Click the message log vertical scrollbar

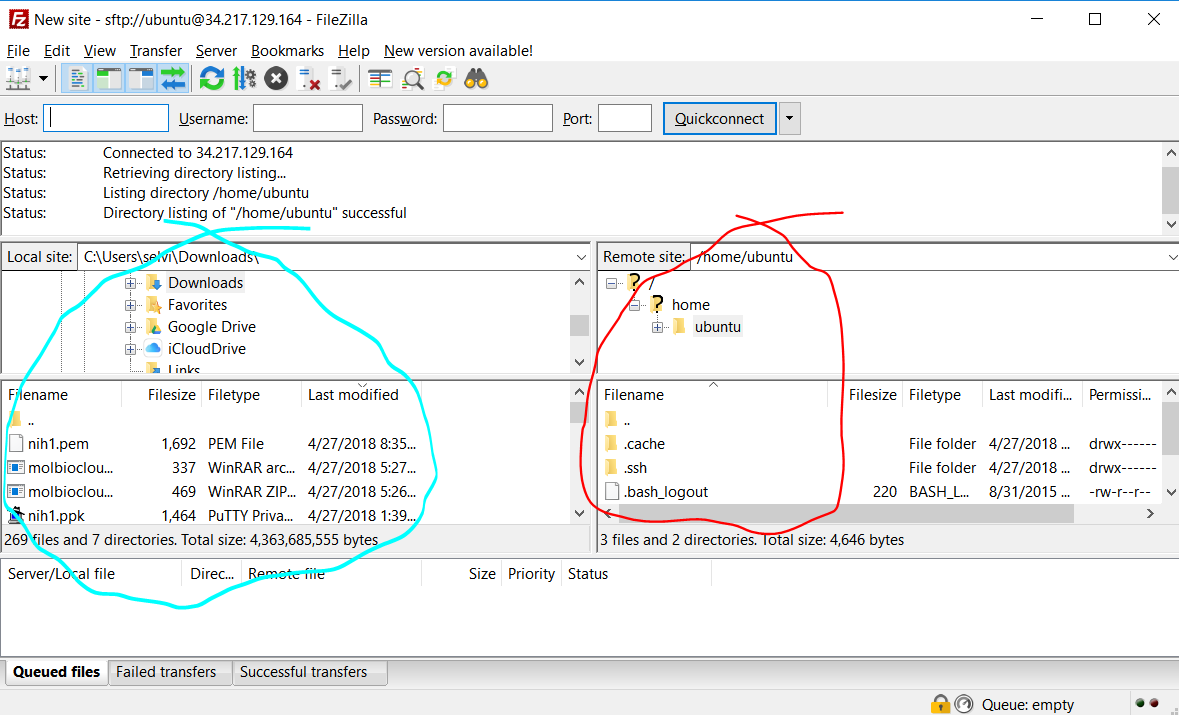coord(1171,188)
